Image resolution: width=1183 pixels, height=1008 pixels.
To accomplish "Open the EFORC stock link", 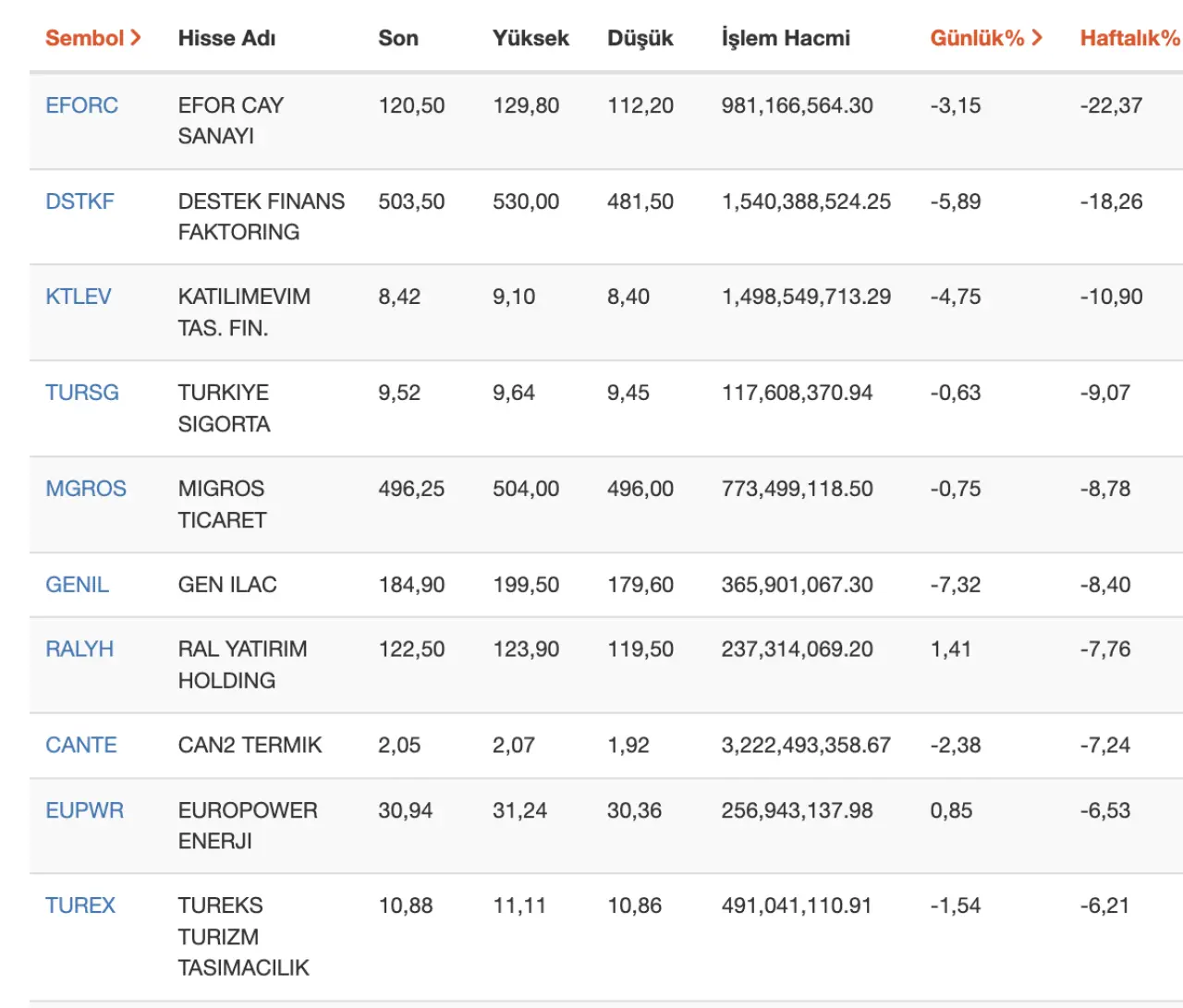I will click(81, 105).
